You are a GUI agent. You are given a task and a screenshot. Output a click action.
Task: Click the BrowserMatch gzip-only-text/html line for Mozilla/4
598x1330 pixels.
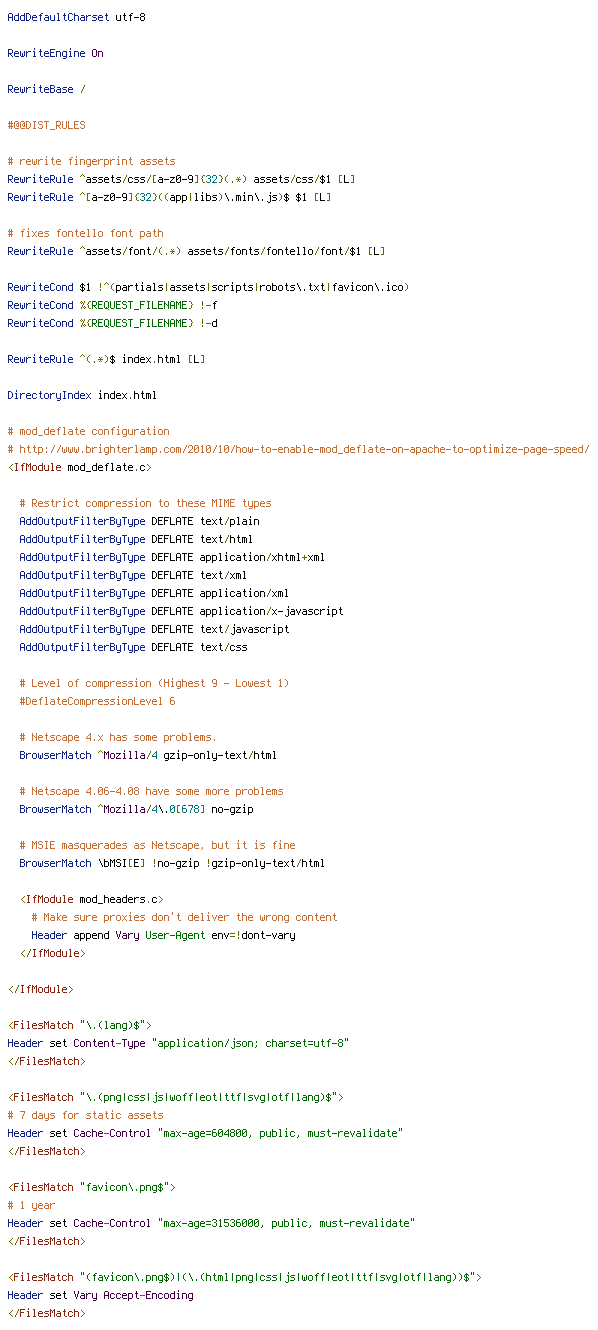click(148, 756)
